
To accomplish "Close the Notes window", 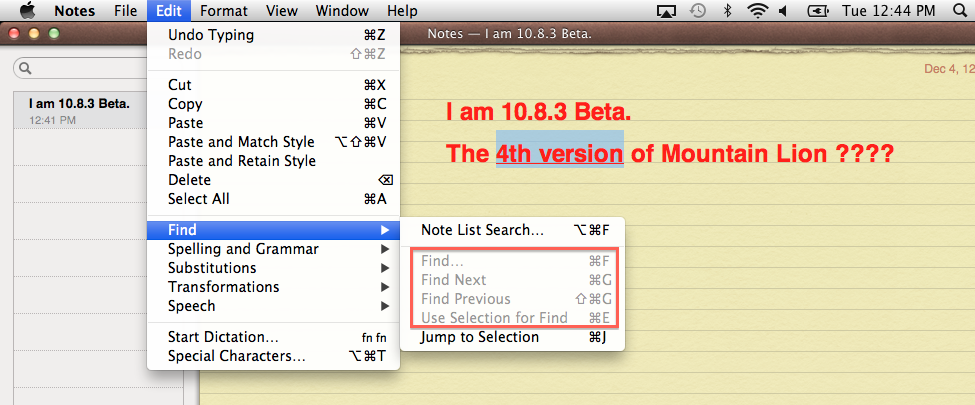I will 14,34.
